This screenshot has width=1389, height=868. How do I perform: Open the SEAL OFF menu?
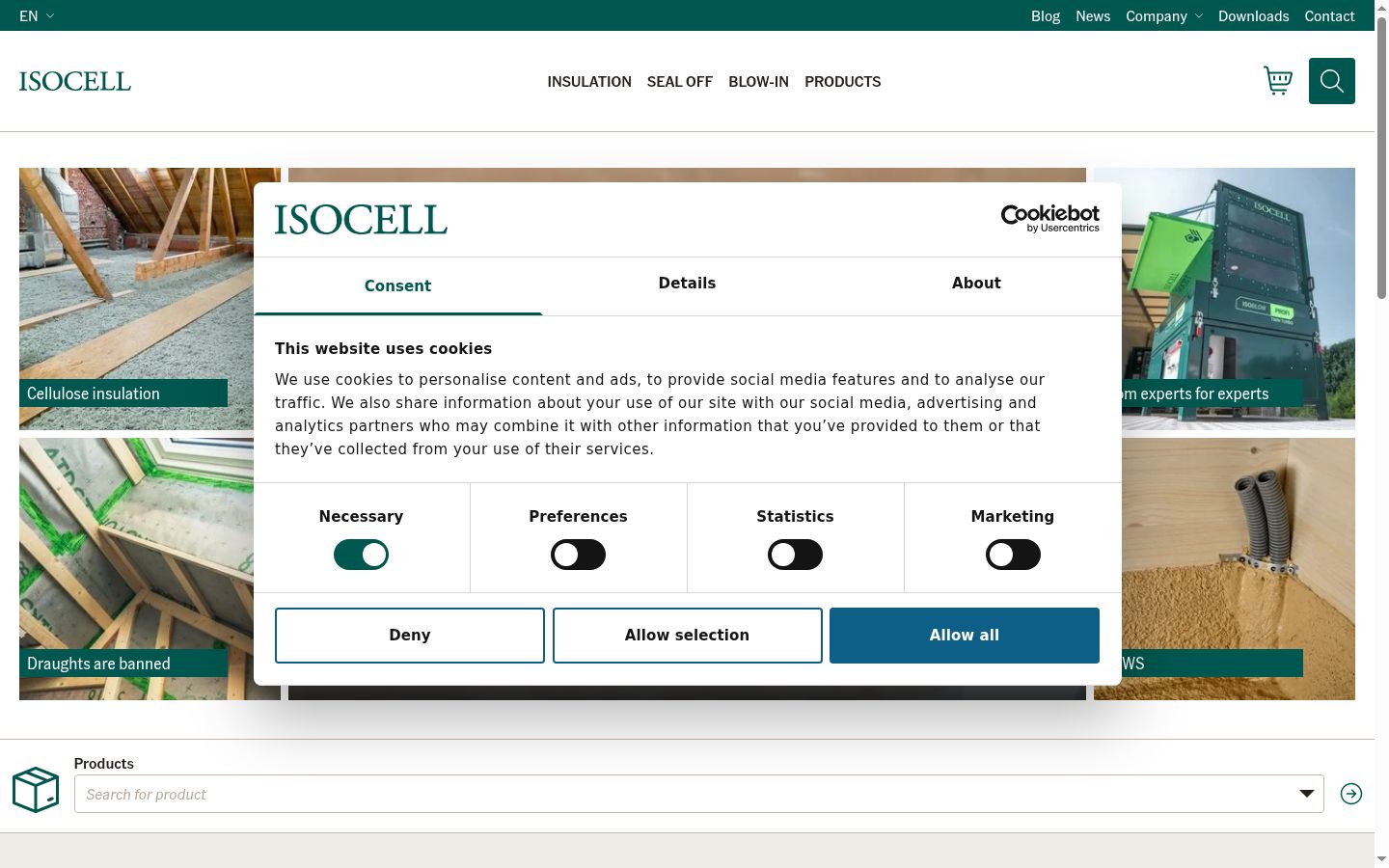coord(680,81)
